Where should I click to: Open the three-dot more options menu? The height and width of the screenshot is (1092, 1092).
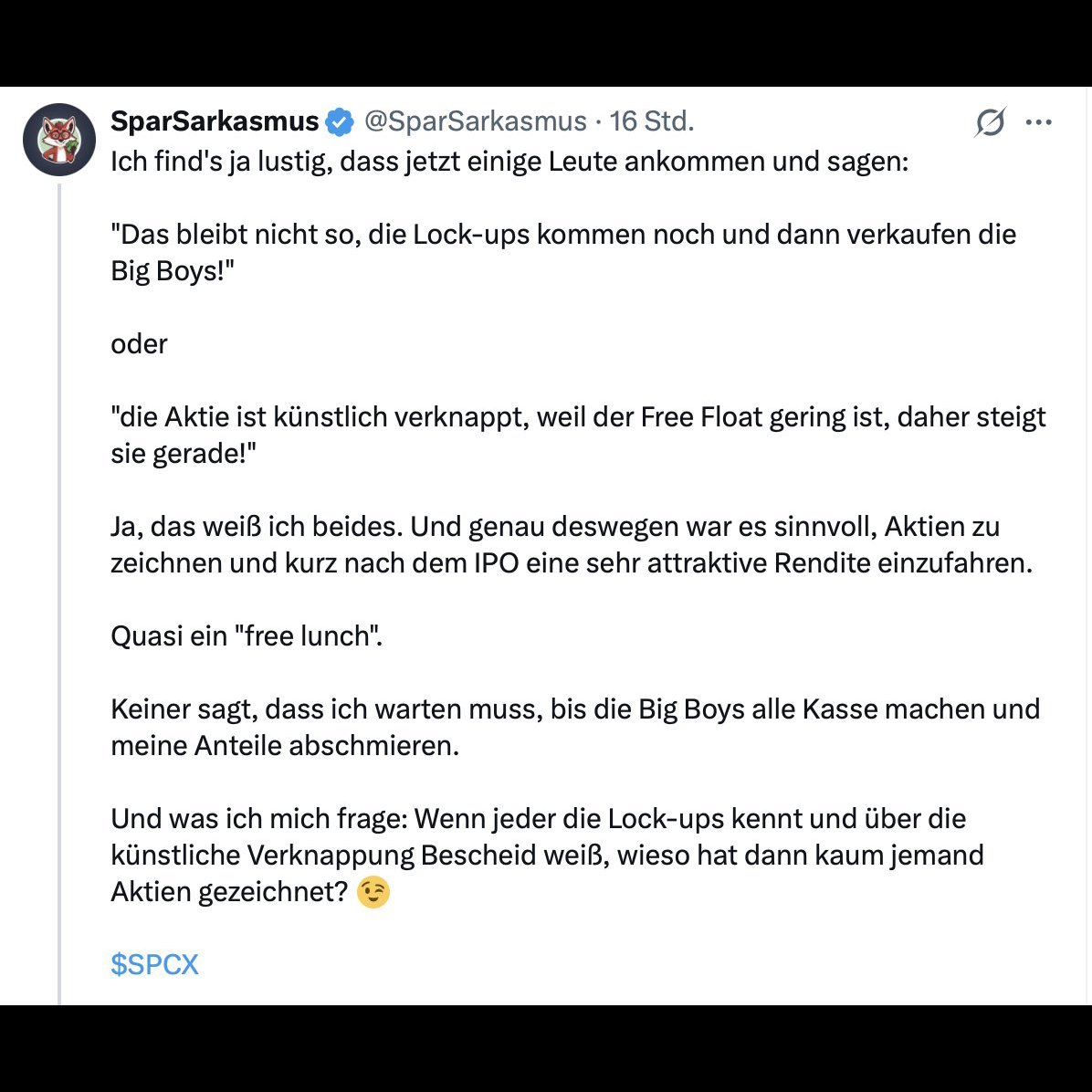tap(1038, 122)
